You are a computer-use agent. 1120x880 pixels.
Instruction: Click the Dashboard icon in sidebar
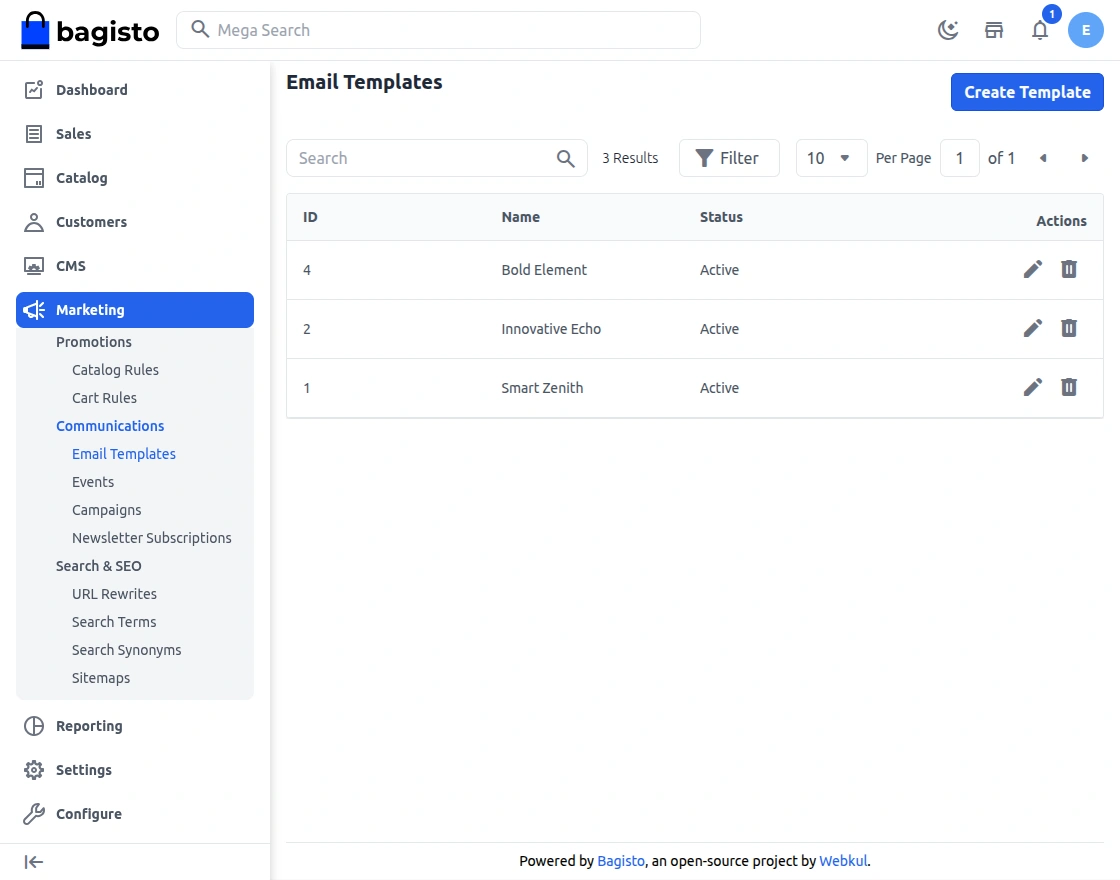pyautogui.click(x=34, y=90)
